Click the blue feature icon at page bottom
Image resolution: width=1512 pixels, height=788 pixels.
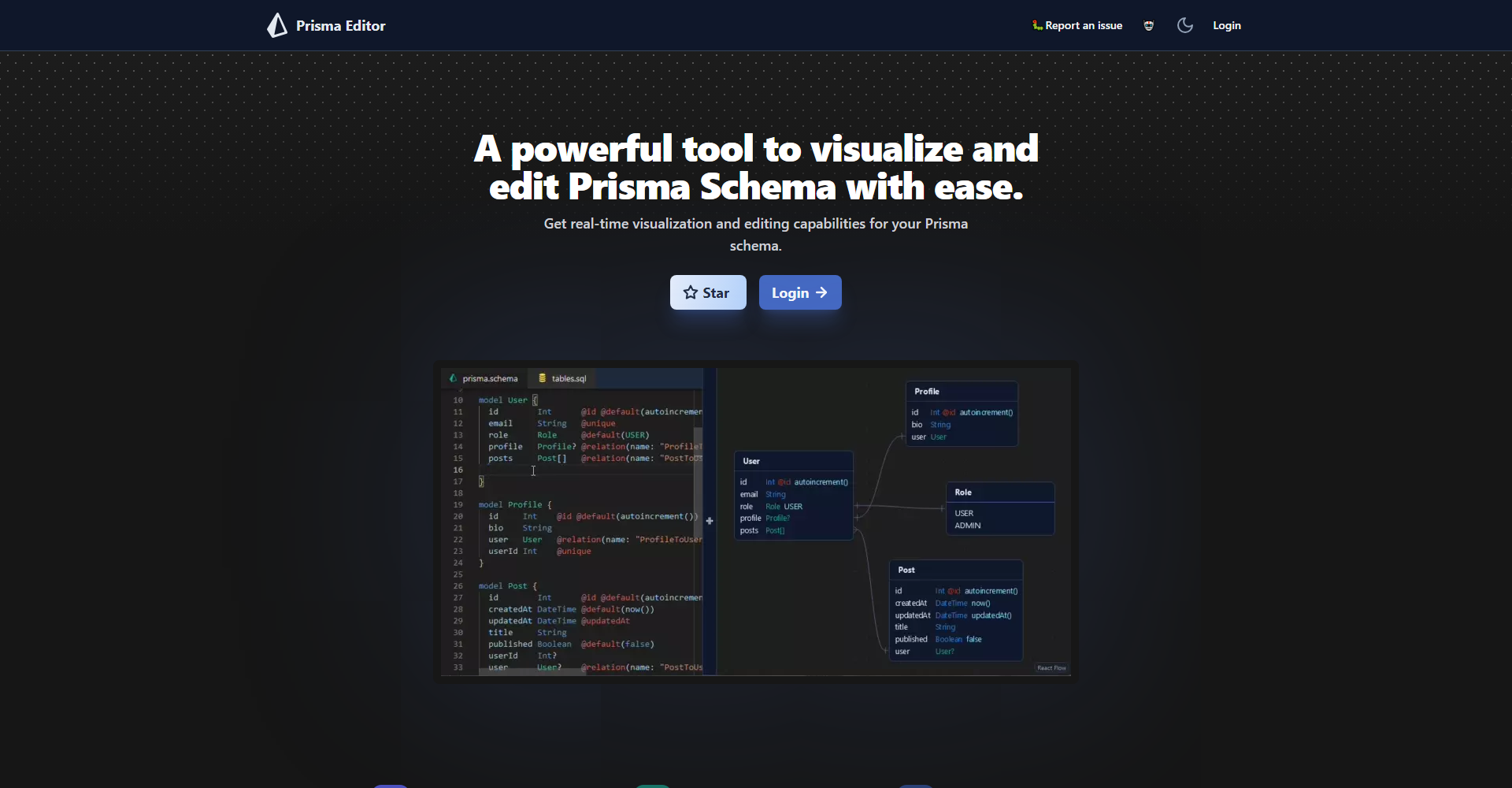click(x=916, y=785)
